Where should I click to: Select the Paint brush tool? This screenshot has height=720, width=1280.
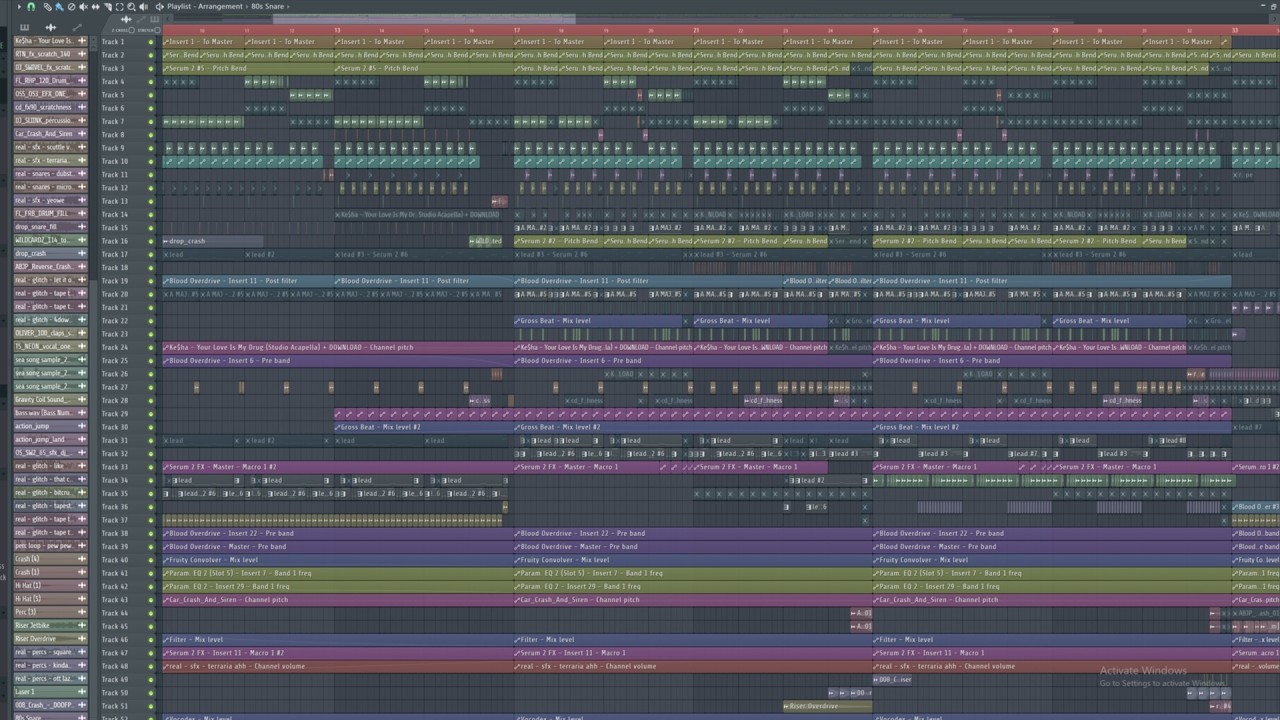click(59, 7)
